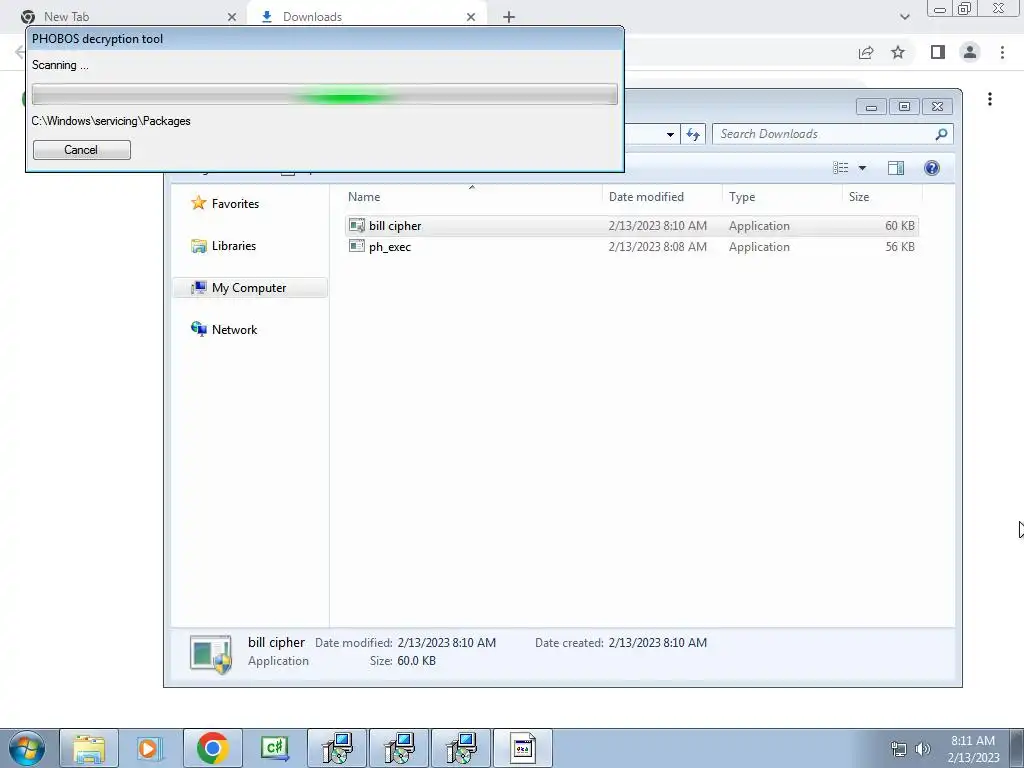Change the view with the views icon
Image resolution: width=1024 pixels, height=768 pixels.
tap(840, 168)
